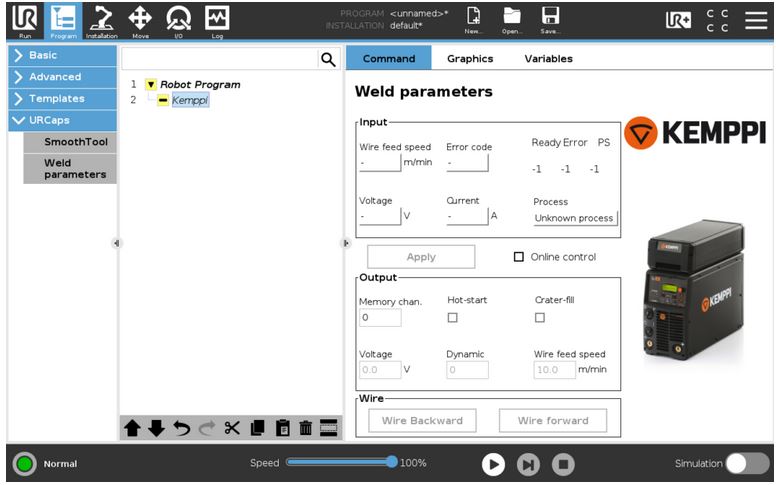This screenshot has width=776, height=485.
Task: Click the Unknown process field
Action: (x=576, y=218)
